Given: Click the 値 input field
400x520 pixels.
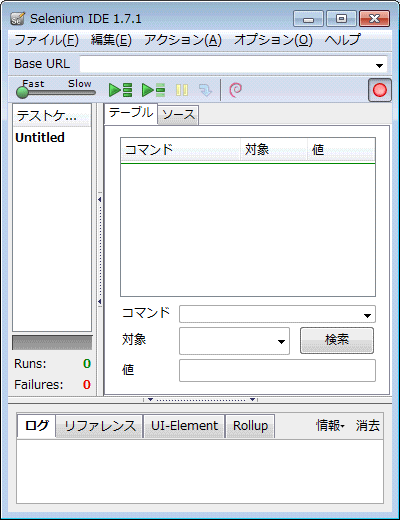Looking at the screenshot, I should 277,370.
